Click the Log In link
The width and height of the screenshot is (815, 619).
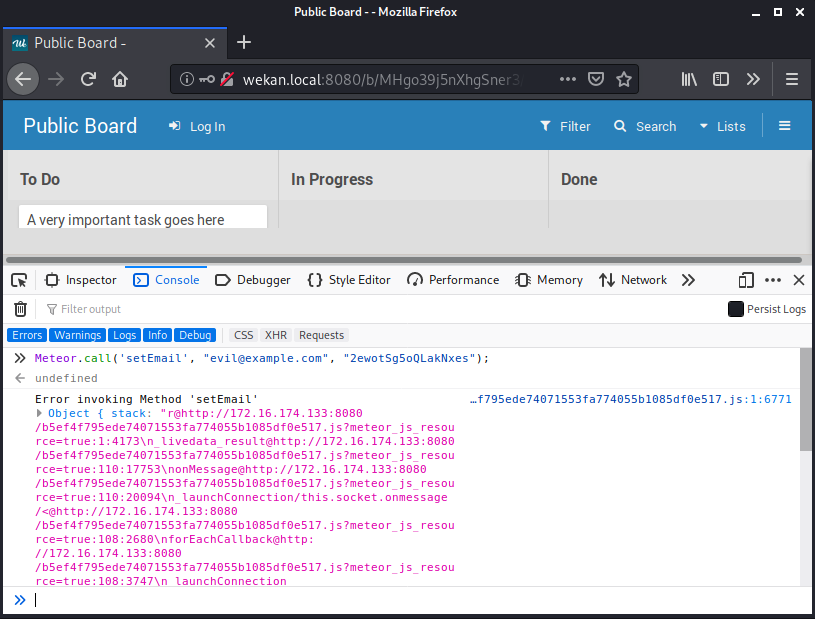197,126
